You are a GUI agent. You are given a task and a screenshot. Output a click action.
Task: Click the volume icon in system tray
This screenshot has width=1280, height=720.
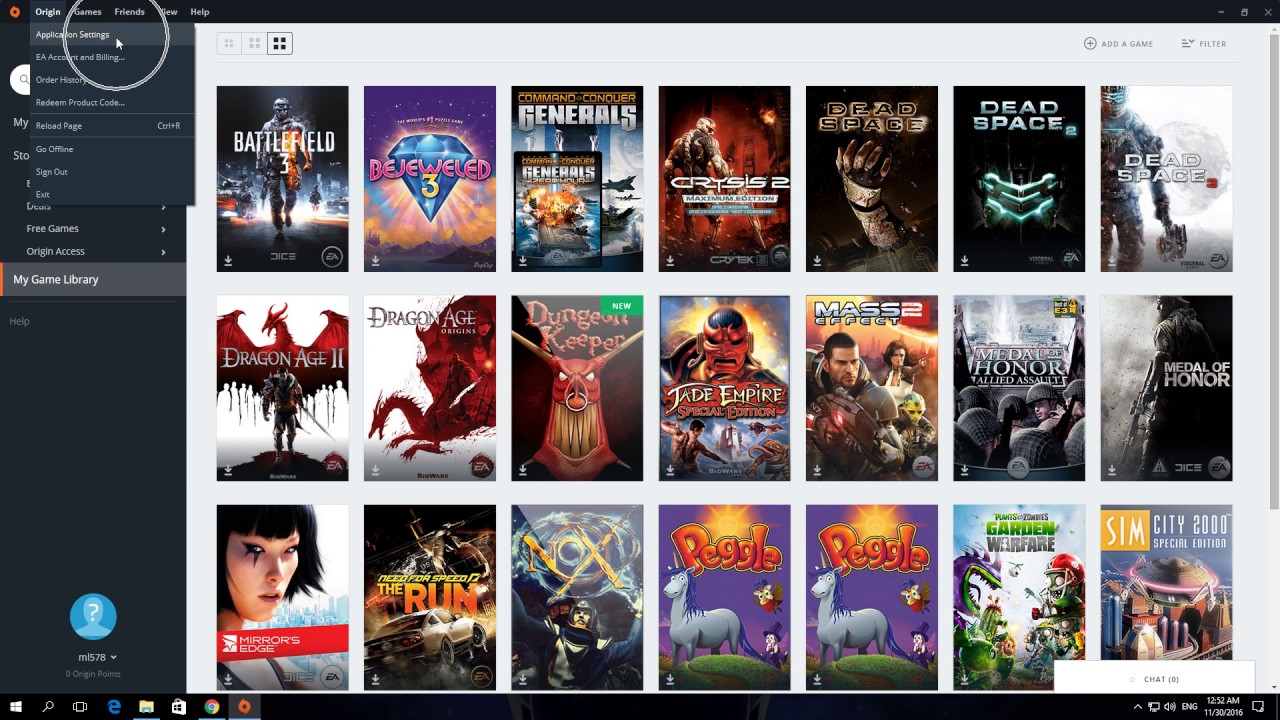1170,707
